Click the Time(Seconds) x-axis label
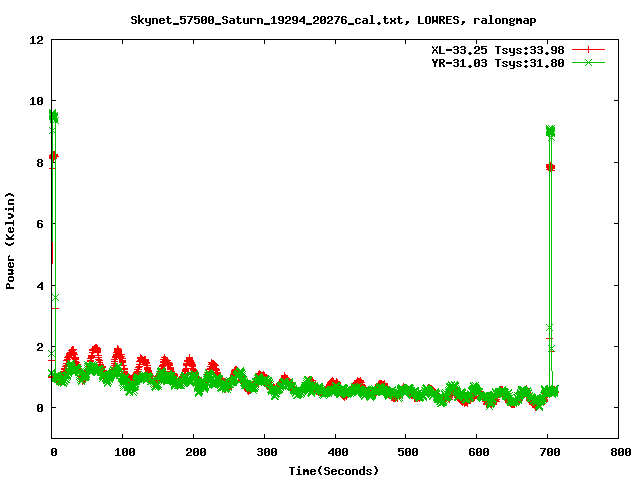This screenshot has height=480, width=640. click(x=334, y=471)
